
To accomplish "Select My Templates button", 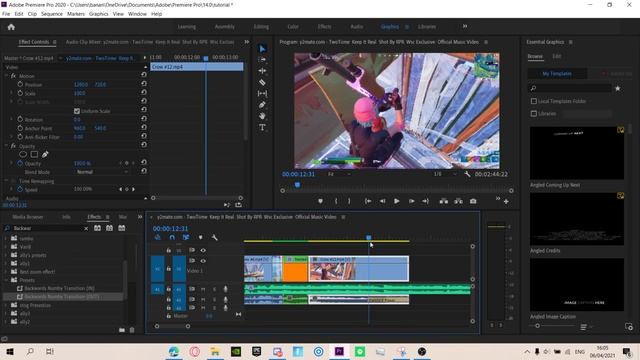I will [557, 74].
